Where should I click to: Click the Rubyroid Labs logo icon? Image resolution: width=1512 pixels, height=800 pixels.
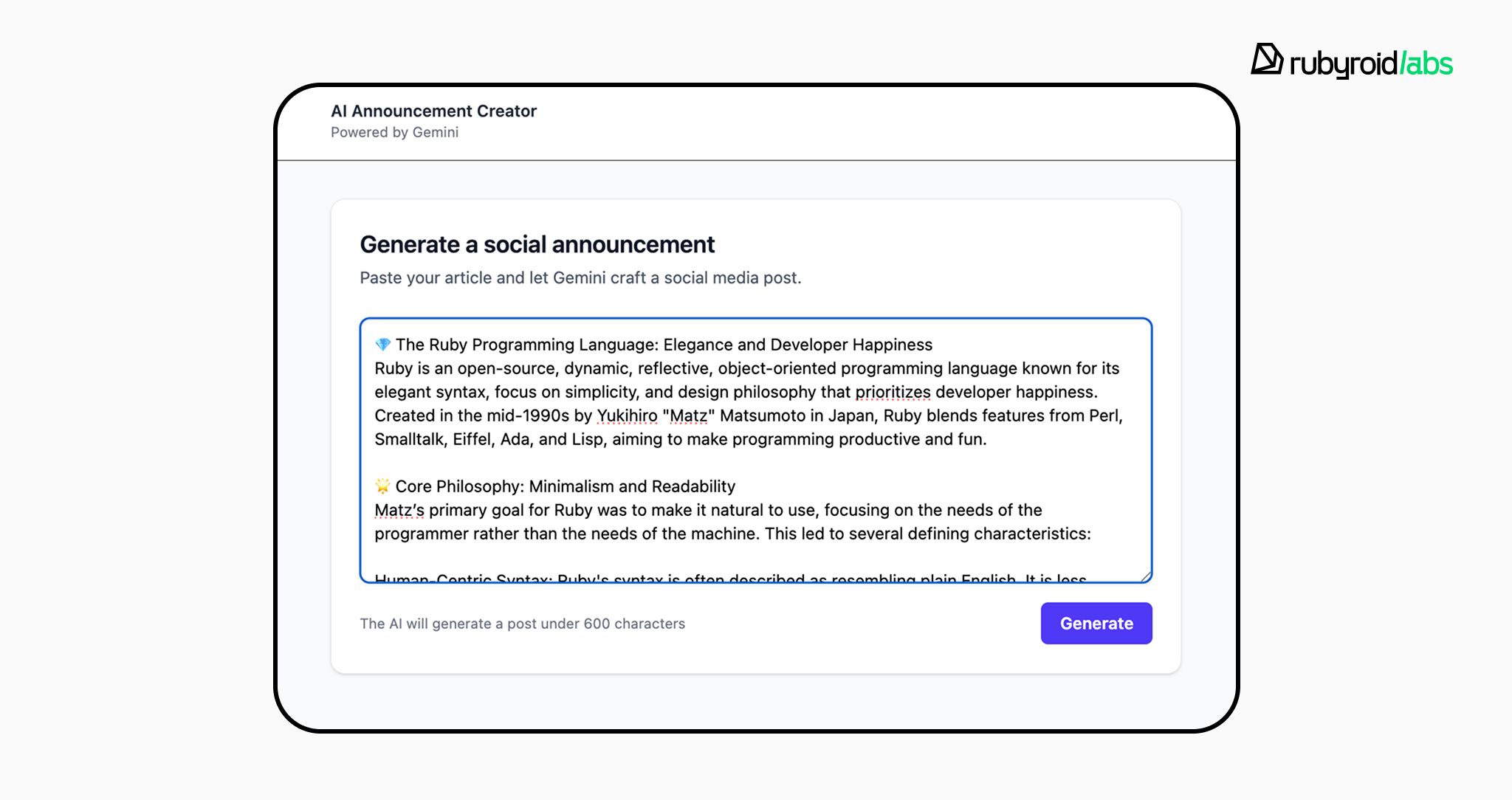[x=1267, y=59]
